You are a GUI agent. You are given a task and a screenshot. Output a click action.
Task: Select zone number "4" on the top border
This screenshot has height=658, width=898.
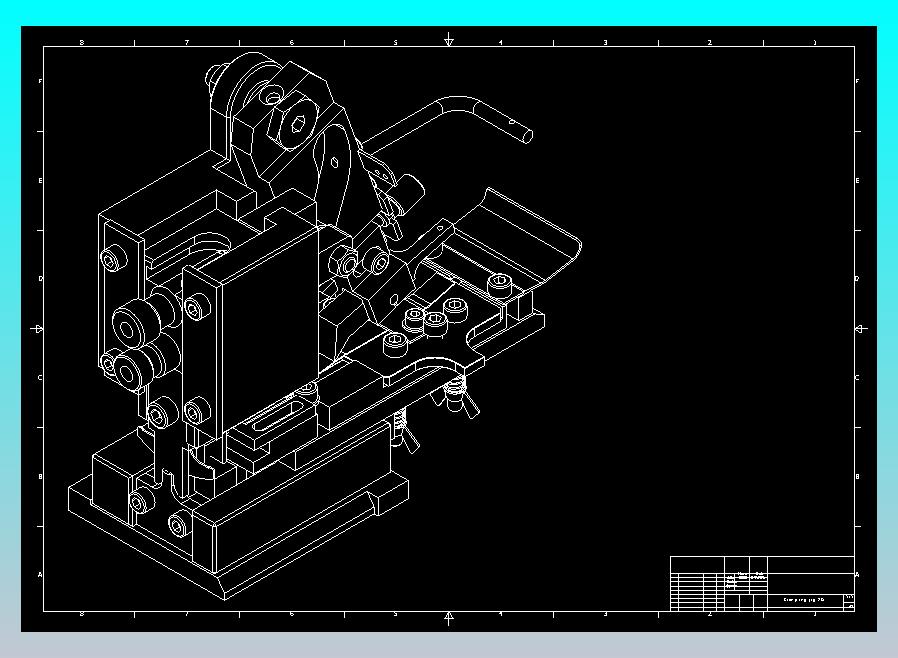501,42
